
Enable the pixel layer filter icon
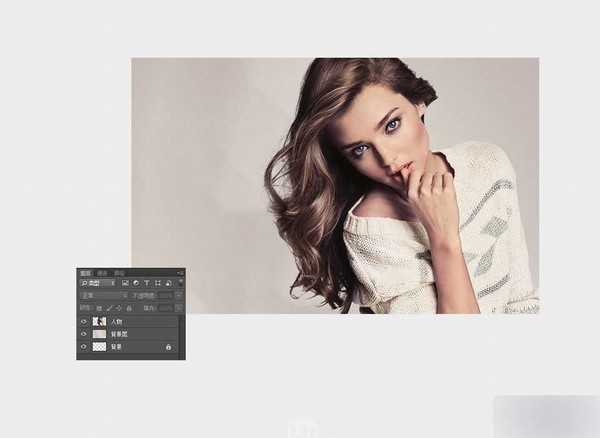(x=125, y=283)
